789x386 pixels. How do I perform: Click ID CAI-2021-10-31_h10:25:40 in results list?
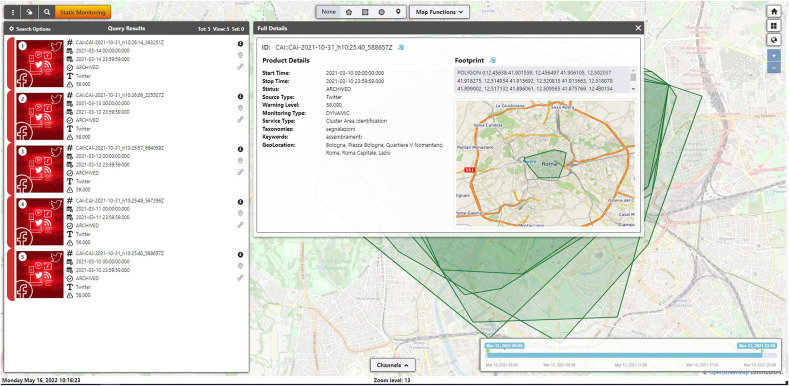point(120,253)
